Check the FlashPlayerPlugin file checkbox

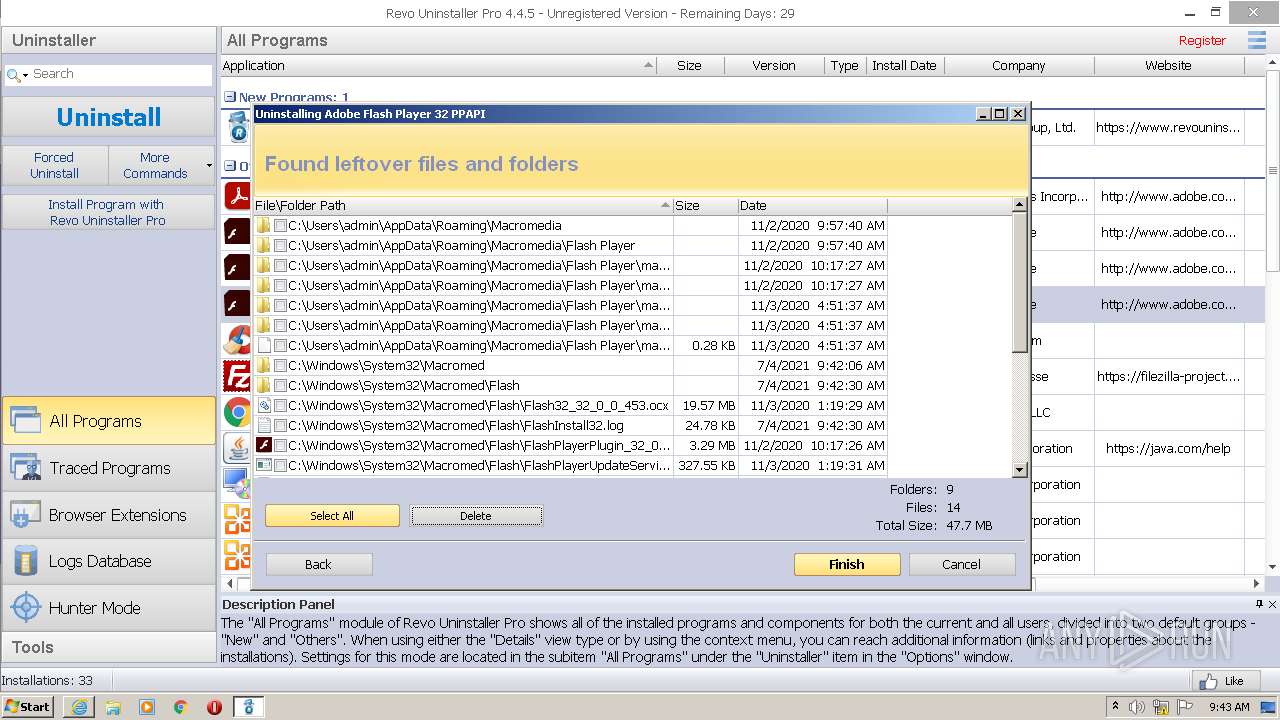(x=281, y=445)
